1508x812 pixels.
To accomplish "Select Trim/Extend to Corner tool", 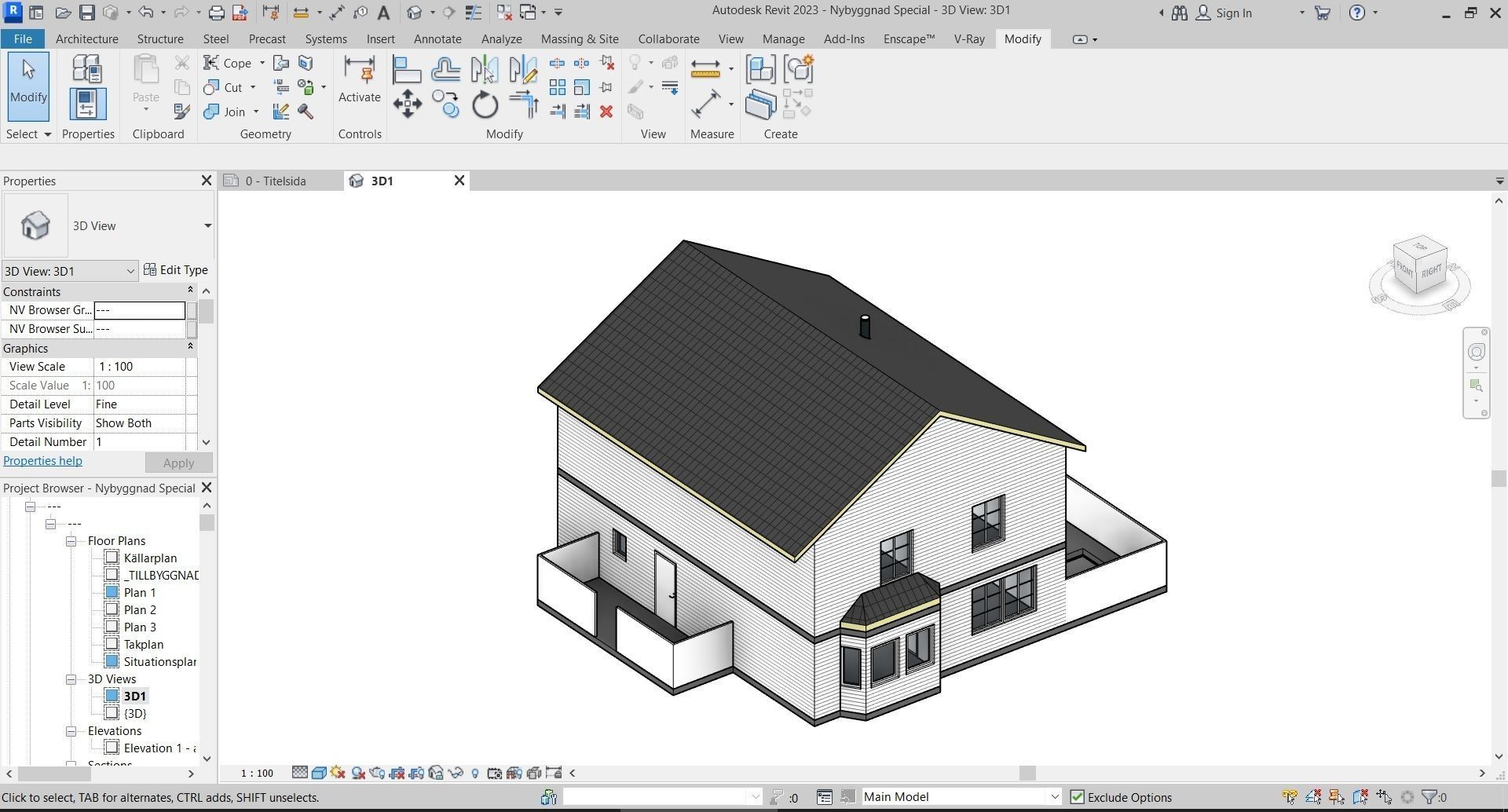I will coord(523,104).
